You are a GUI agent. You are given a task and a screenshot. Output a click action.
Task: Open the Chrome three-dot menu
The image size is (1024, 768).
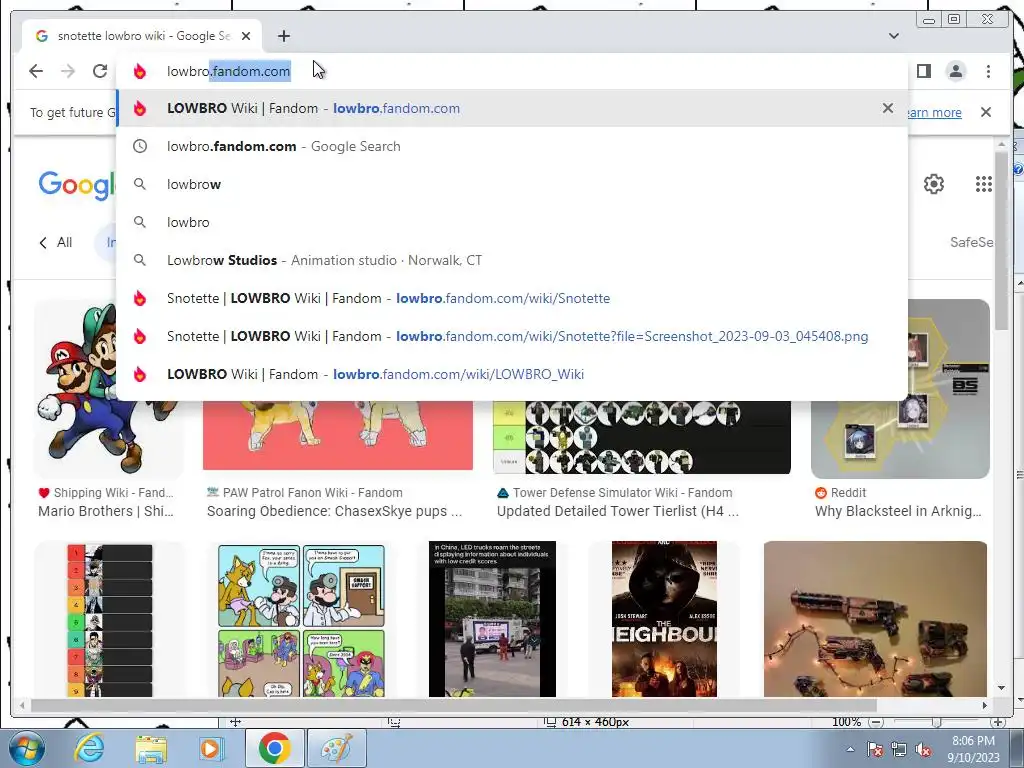pyautogui.click(x=988, y=71)
